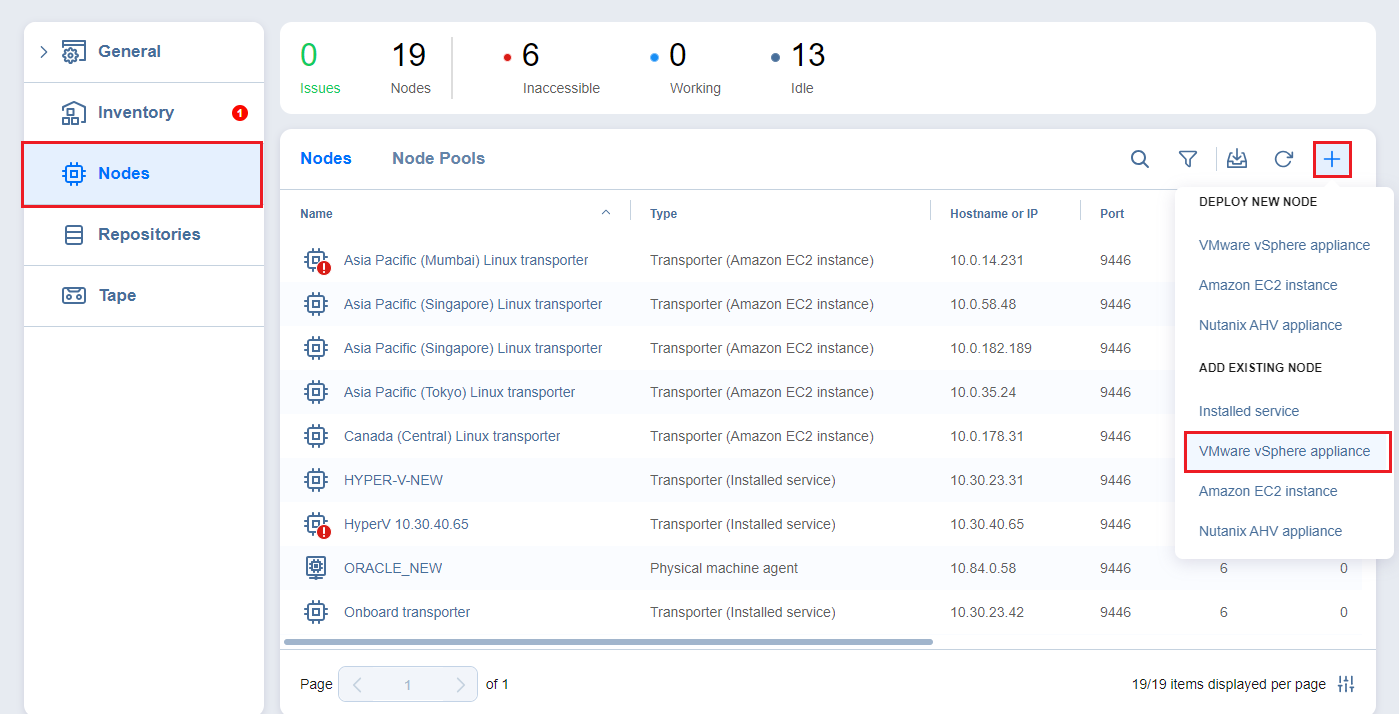Switch to the Node Pools tab
This screenshot has height=714, width=1399.
point(438,158)
